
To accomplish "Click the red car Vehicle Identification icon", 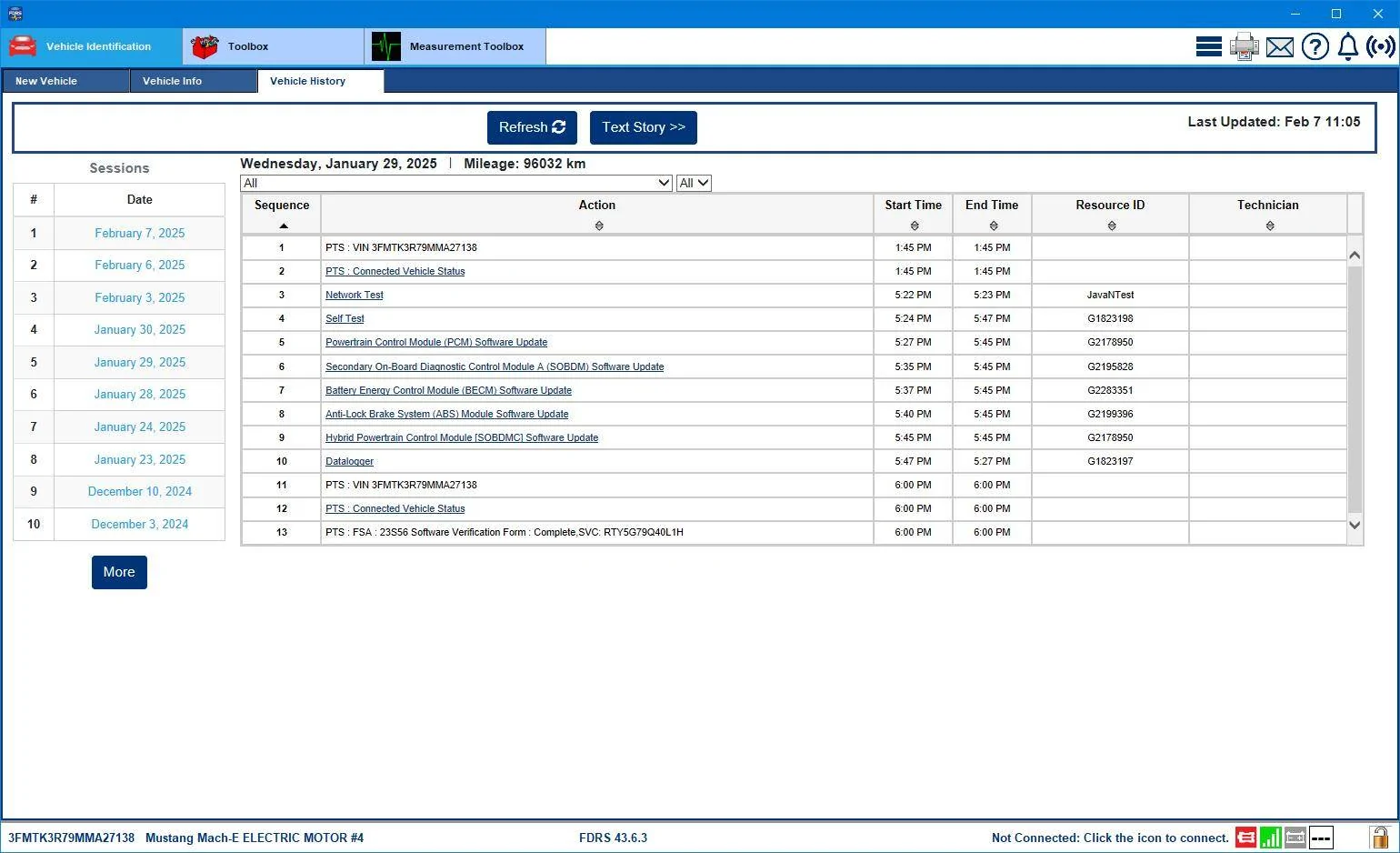I will [x=23, y=45].
